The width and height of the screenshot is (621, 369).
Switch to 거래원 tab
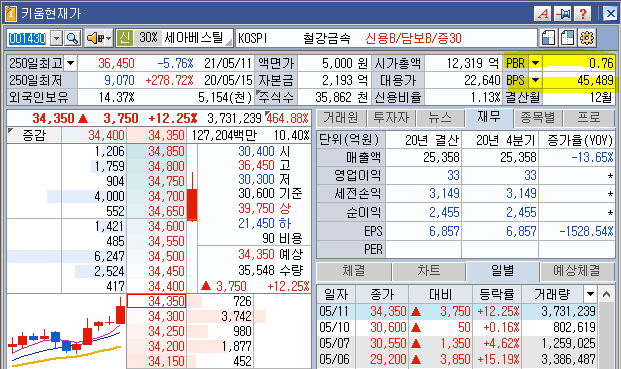coord(341,117)
